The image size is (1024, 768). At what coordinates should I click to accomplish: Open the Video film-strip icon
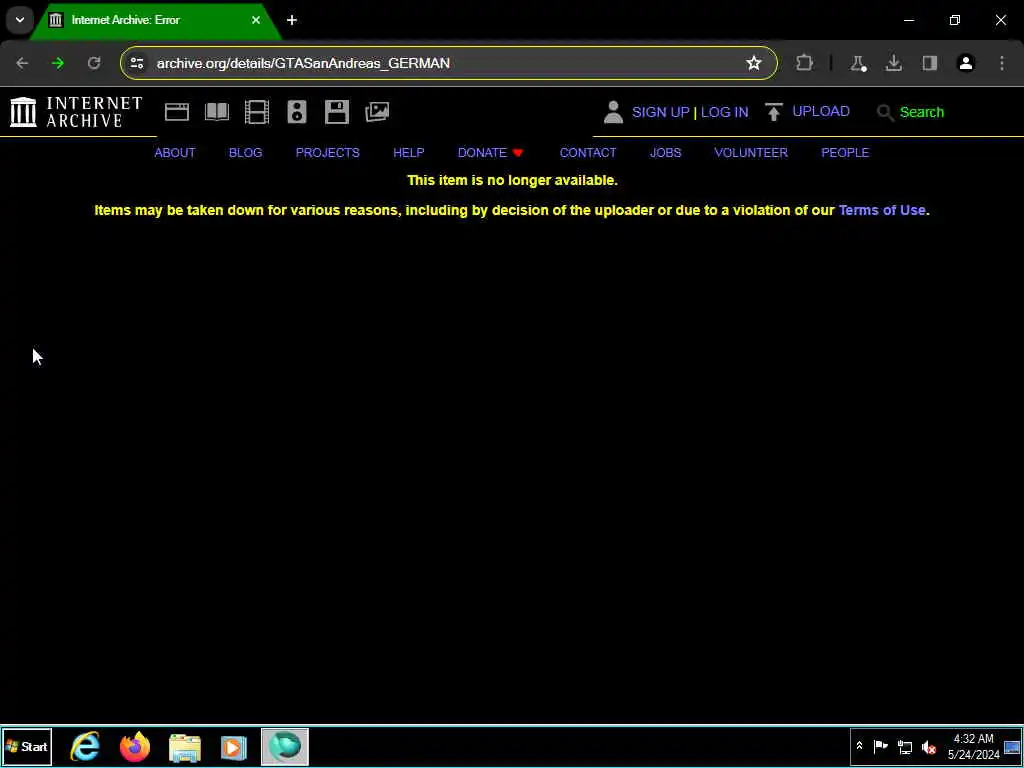[257, 112]
